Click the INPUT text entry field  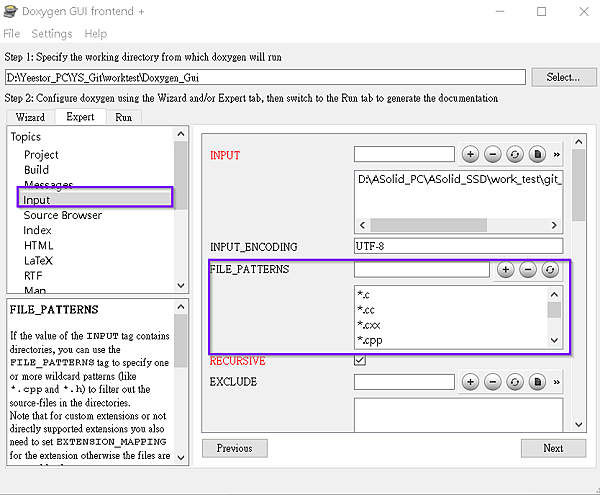404,154
